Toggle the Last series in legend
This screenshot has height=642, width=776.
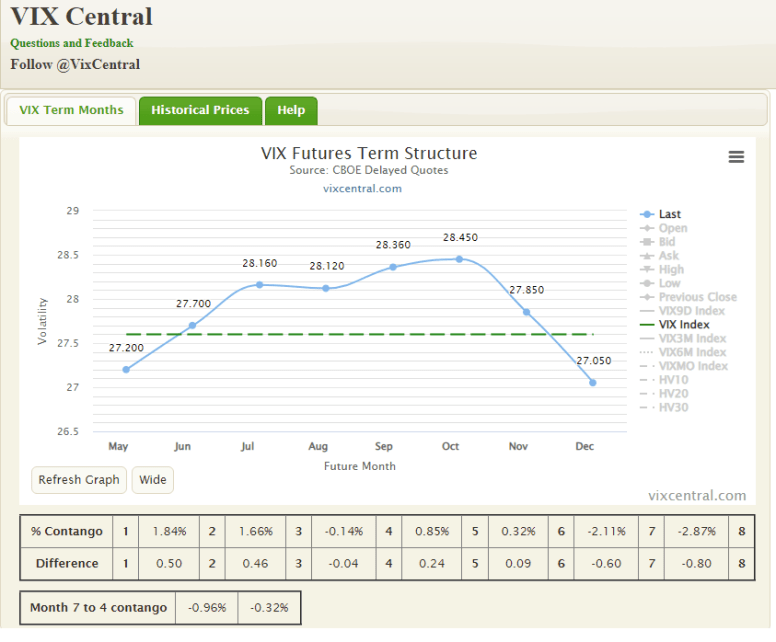669,214
